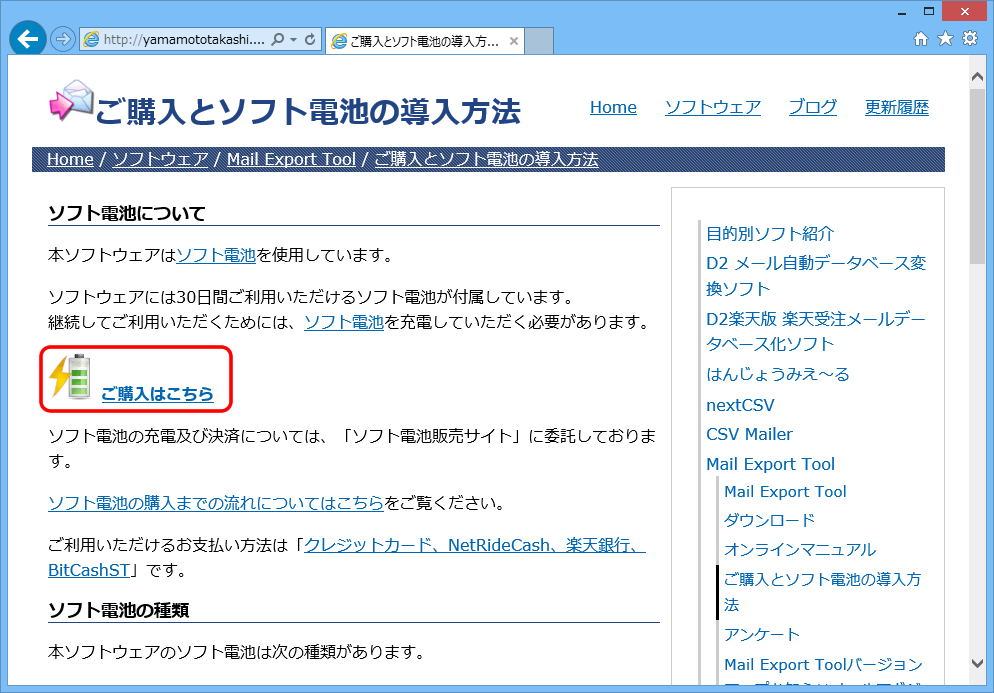Screen dimensions: 994x693
Task: Click the refresh icon in address bar
Action: pyautogui.click(x=310, y=40)
